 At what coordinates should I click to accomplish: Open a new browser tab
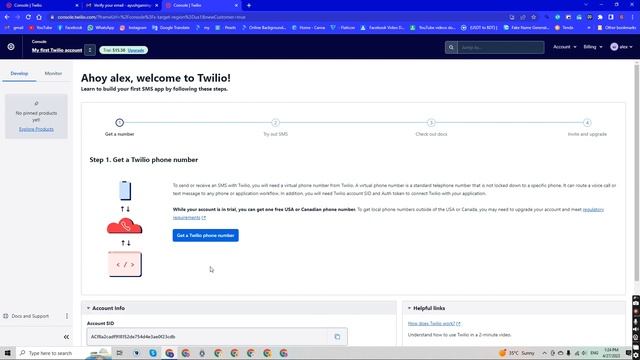coord(249,5)
